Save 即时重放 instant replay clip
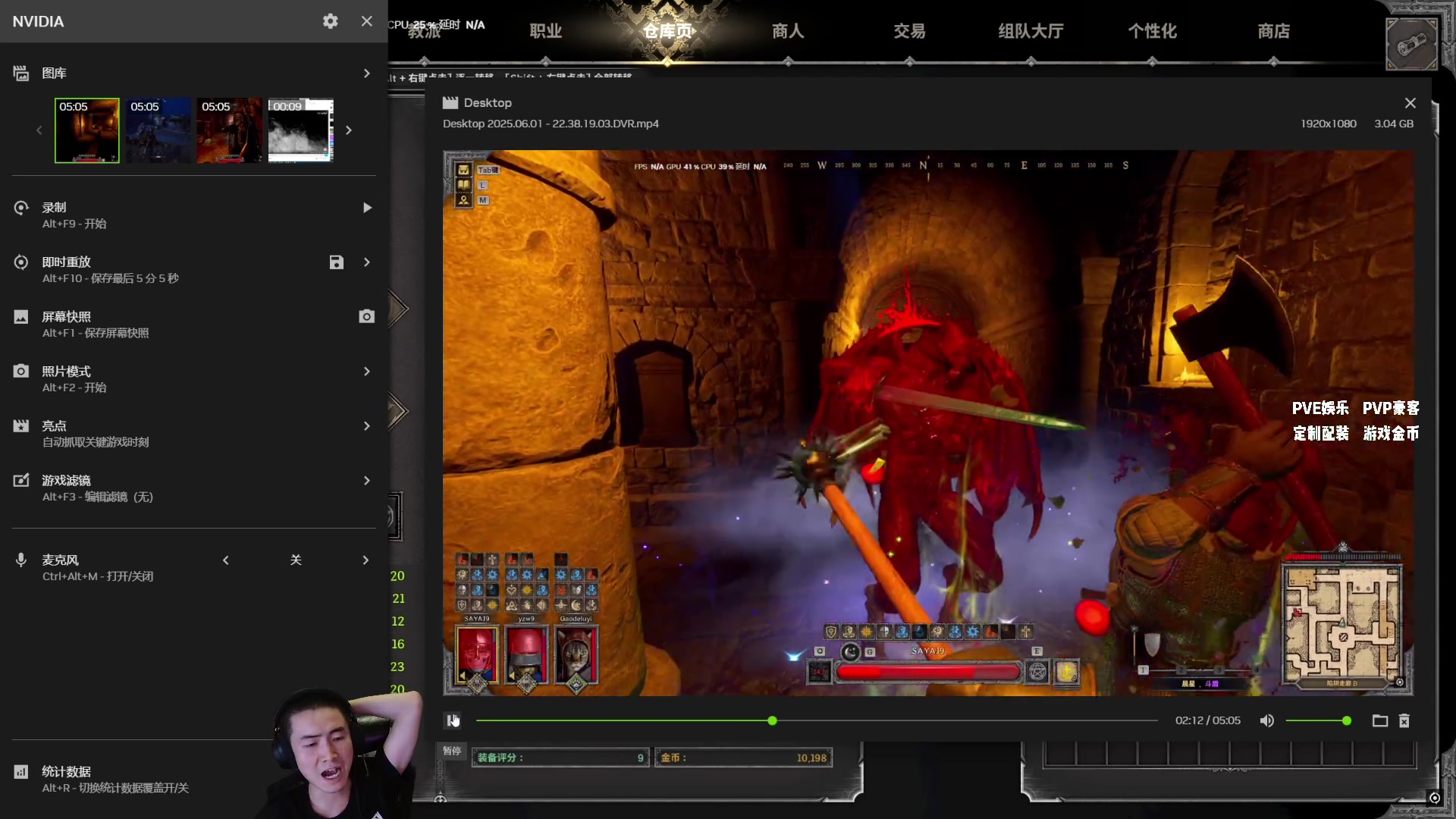This screenshot has width=1456, height=819. coord(337,262)
